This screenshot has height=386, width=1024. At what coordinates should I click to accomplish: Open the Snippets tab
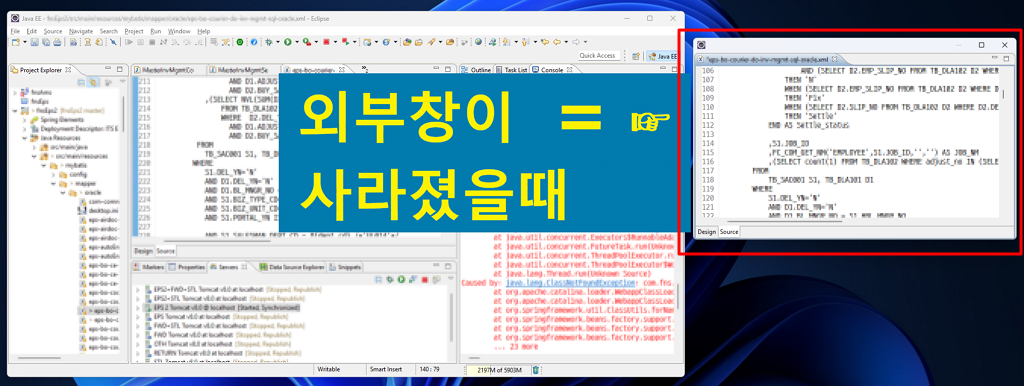345,267
